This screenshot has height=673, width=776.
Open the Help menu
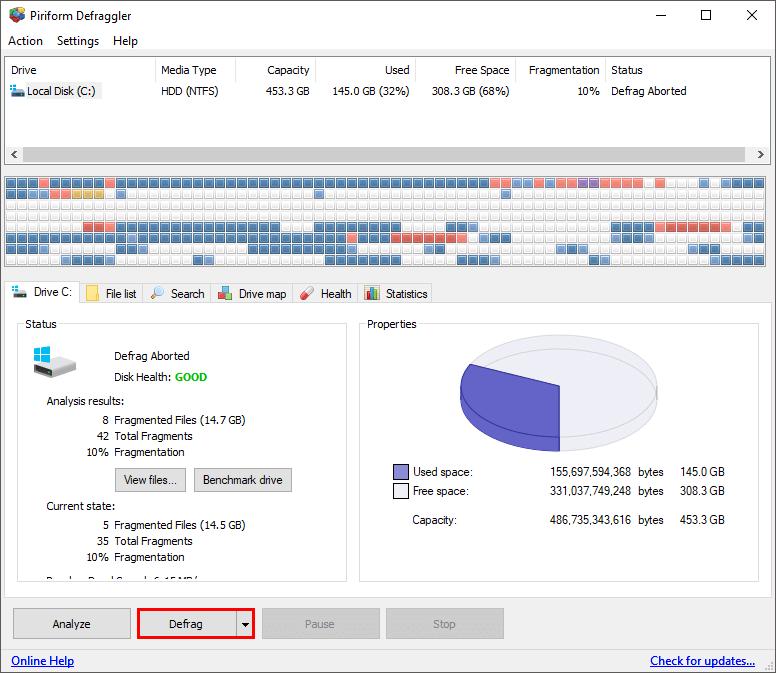point(125,41)
